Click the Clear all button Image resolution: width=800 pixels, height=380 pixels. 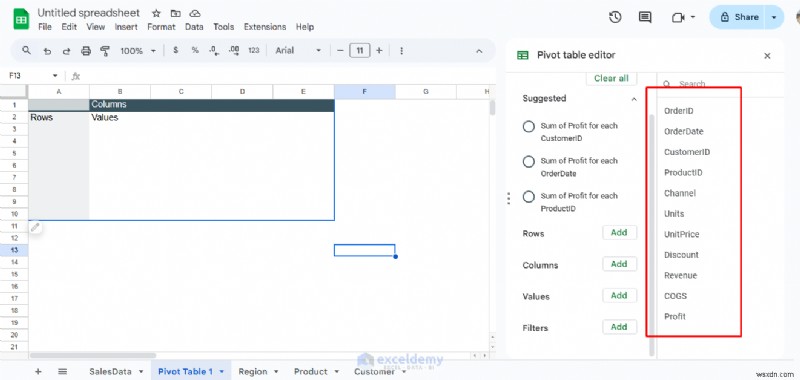pos(611,79)
